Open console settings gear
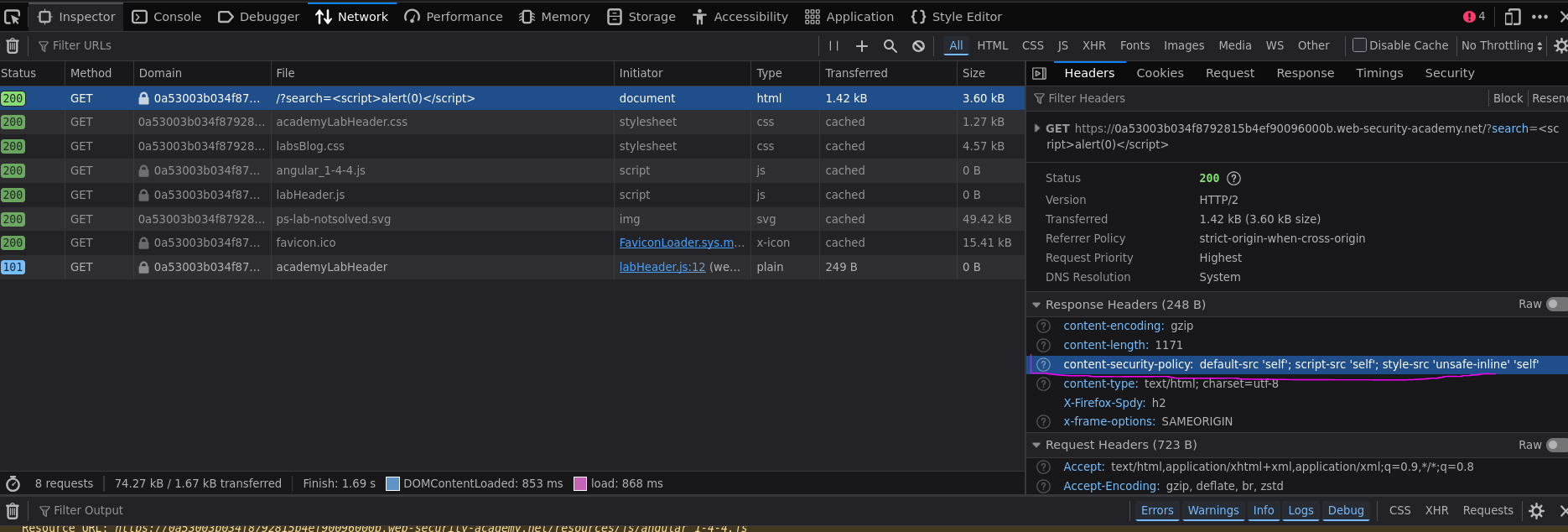Image resolution: width=1568 pixels, height=532 pixels. coord(1536,510)
